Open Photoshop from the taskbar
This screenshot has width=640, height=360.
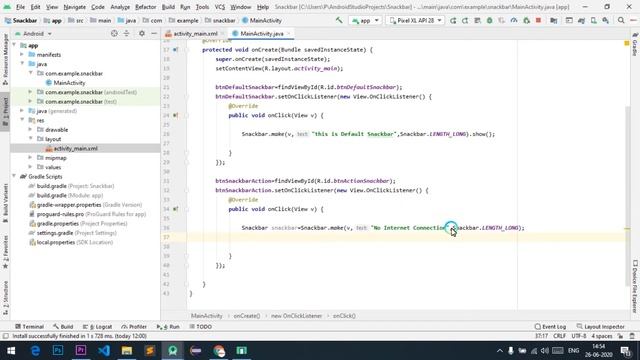(58, 351)
